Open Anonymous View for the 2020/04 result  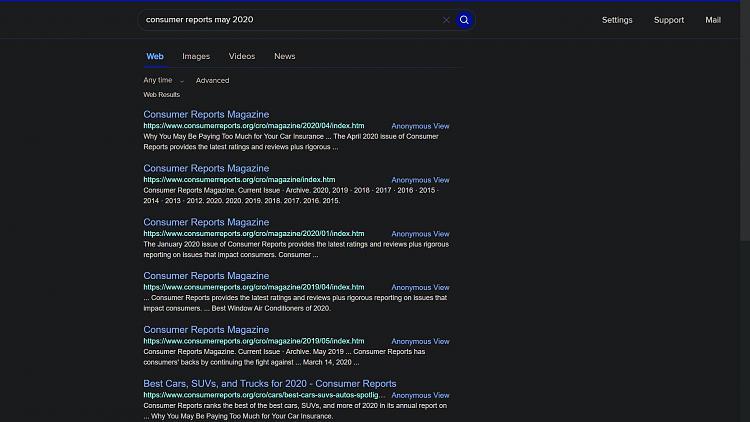(x=420, y=126)
